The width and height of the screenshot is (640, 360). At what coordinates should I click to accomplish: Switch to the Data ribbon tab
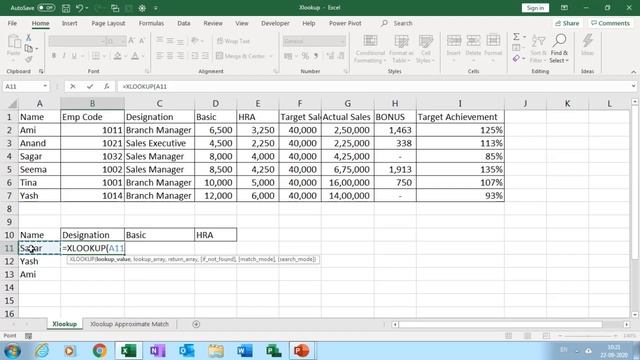pos(184,23)
